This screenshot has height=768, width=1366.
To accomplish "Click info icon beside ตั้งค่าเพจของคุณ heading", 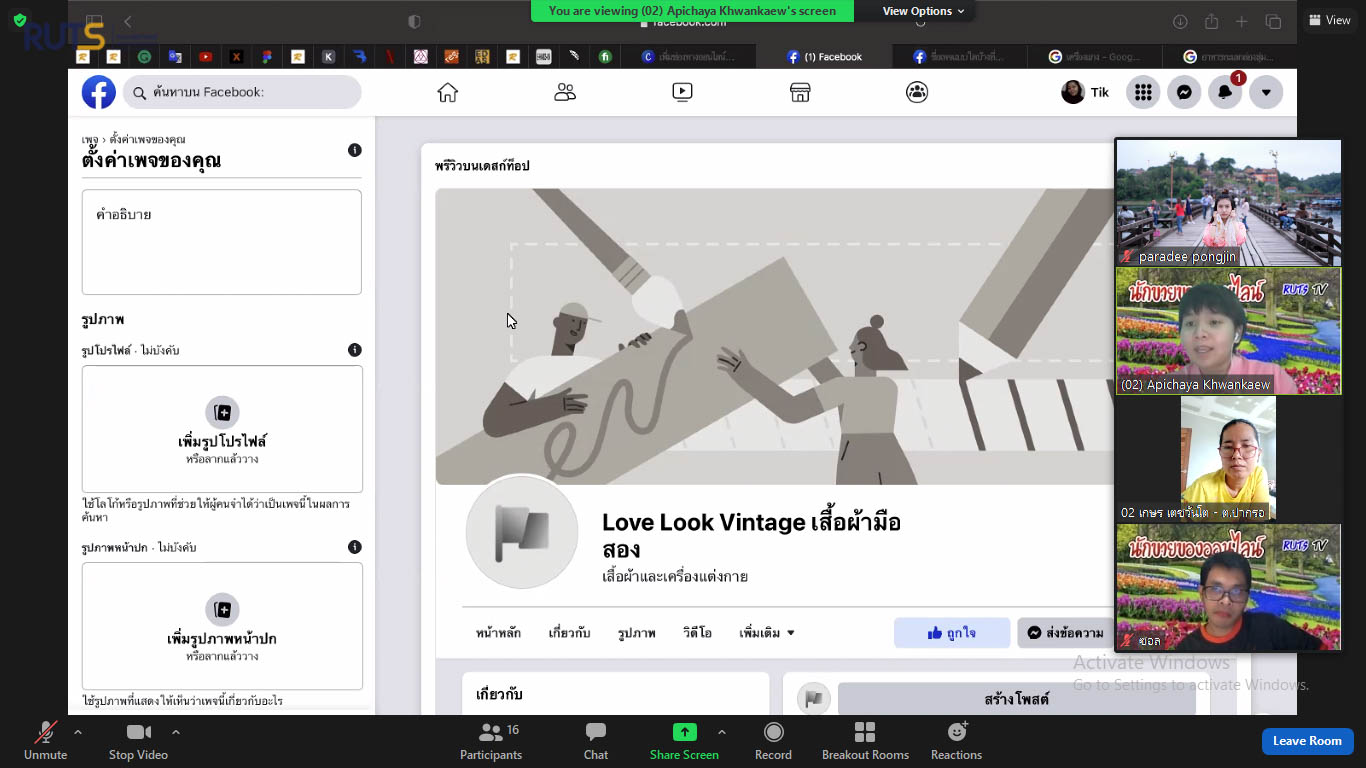I will (354, 150).
